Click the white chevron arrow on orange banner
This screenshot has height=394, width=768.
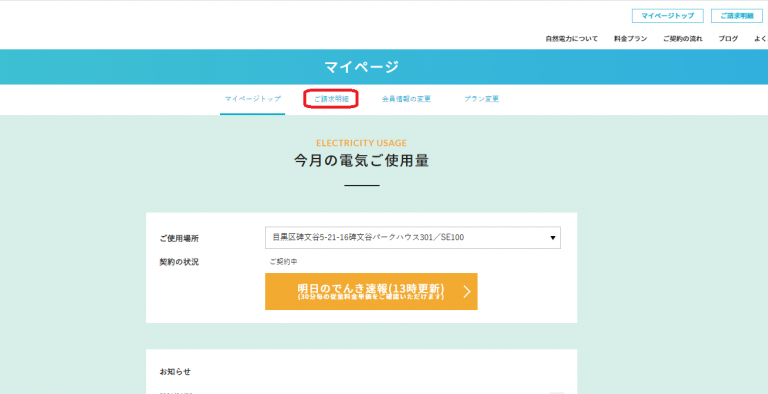pos(467,292)
